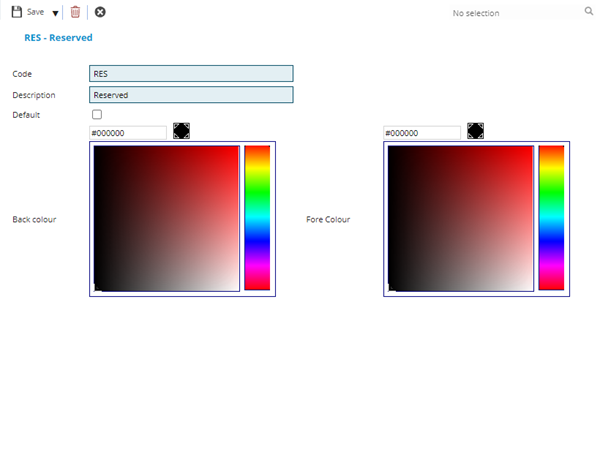
Task: Click the Default field label
Action: [27, 115]
